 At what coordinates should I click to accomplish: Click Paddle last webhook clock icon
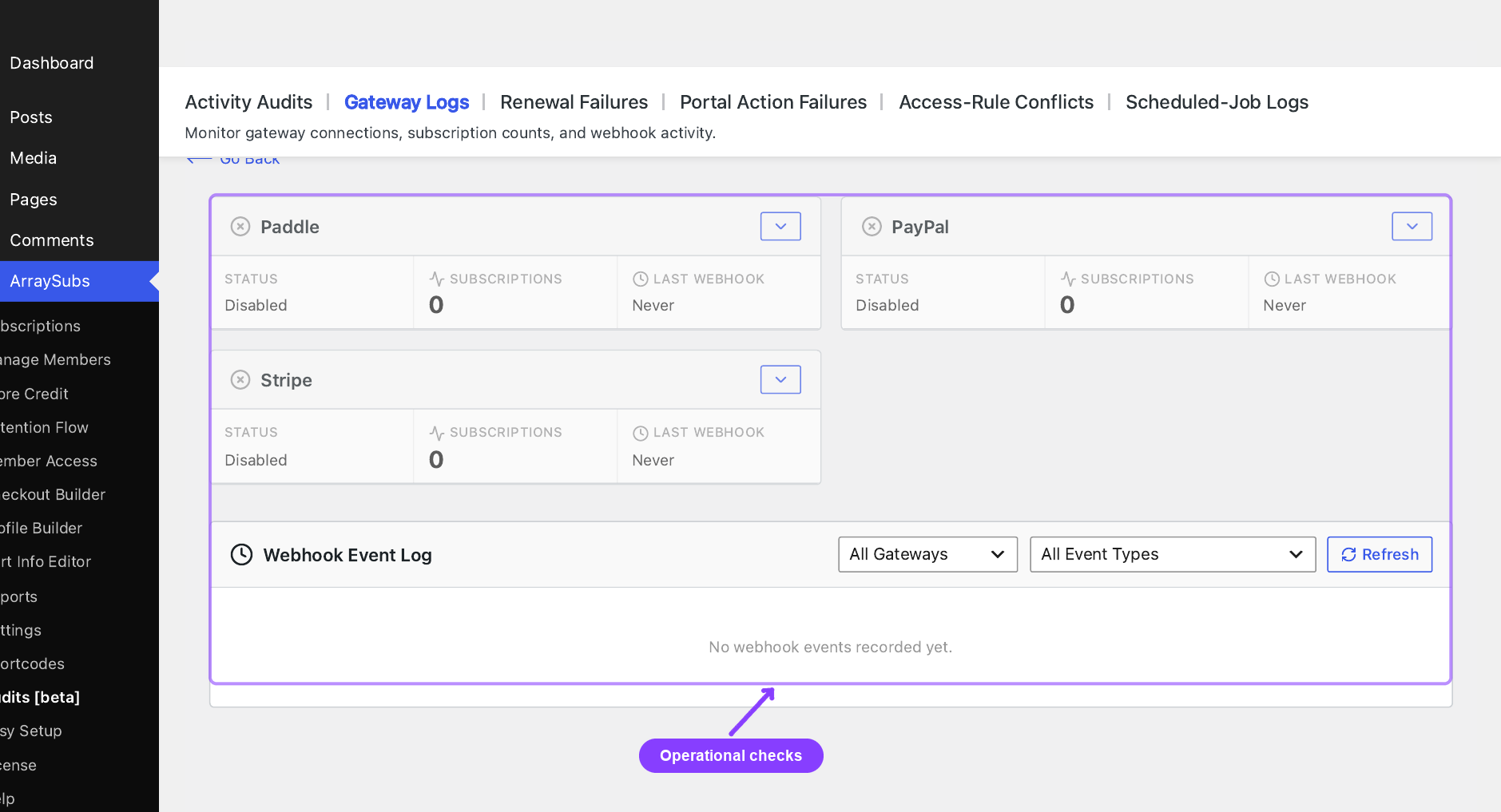[640, 279]
